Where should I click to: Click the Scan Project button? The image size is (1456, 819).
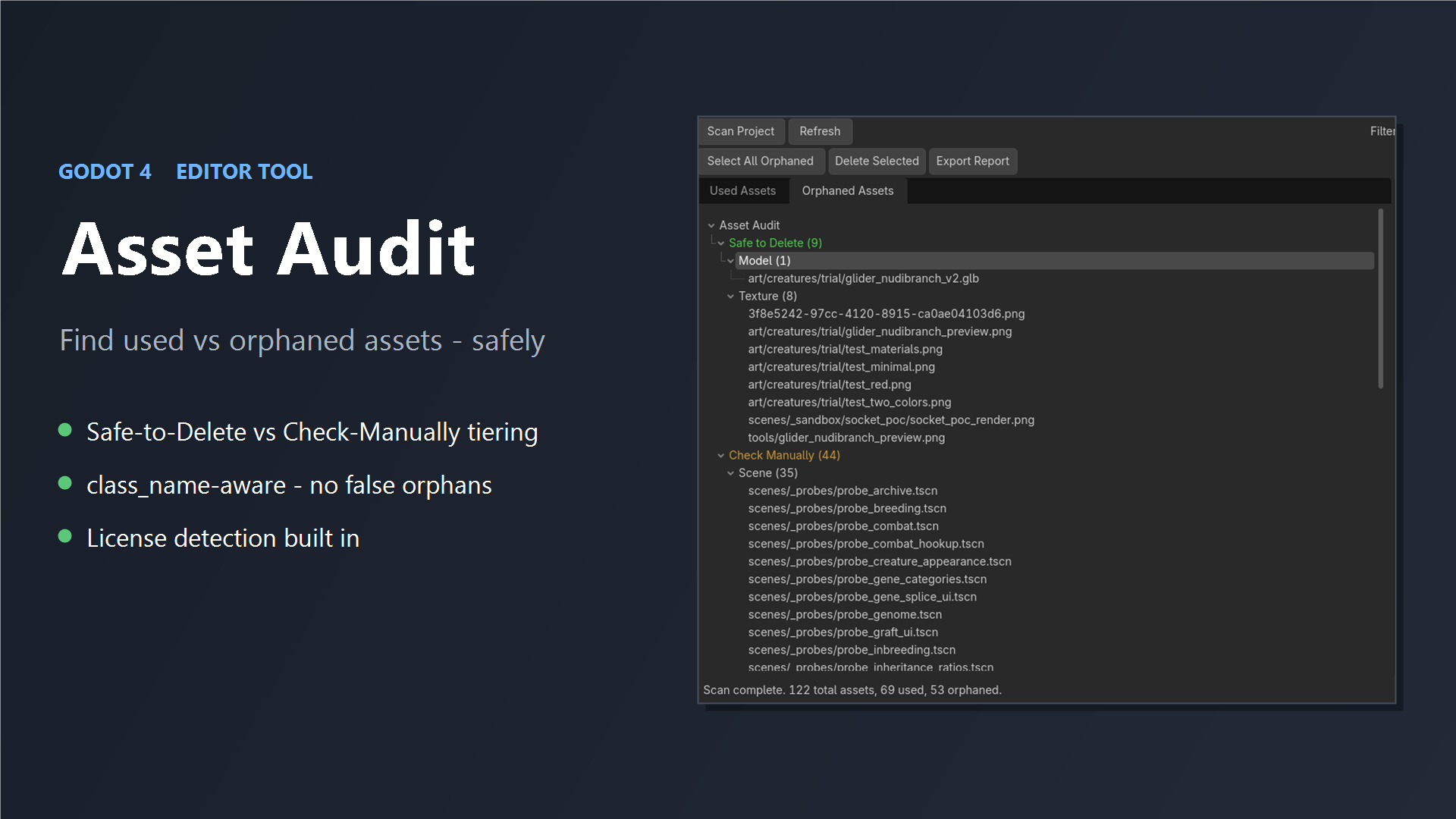click(x=741, y=131)
